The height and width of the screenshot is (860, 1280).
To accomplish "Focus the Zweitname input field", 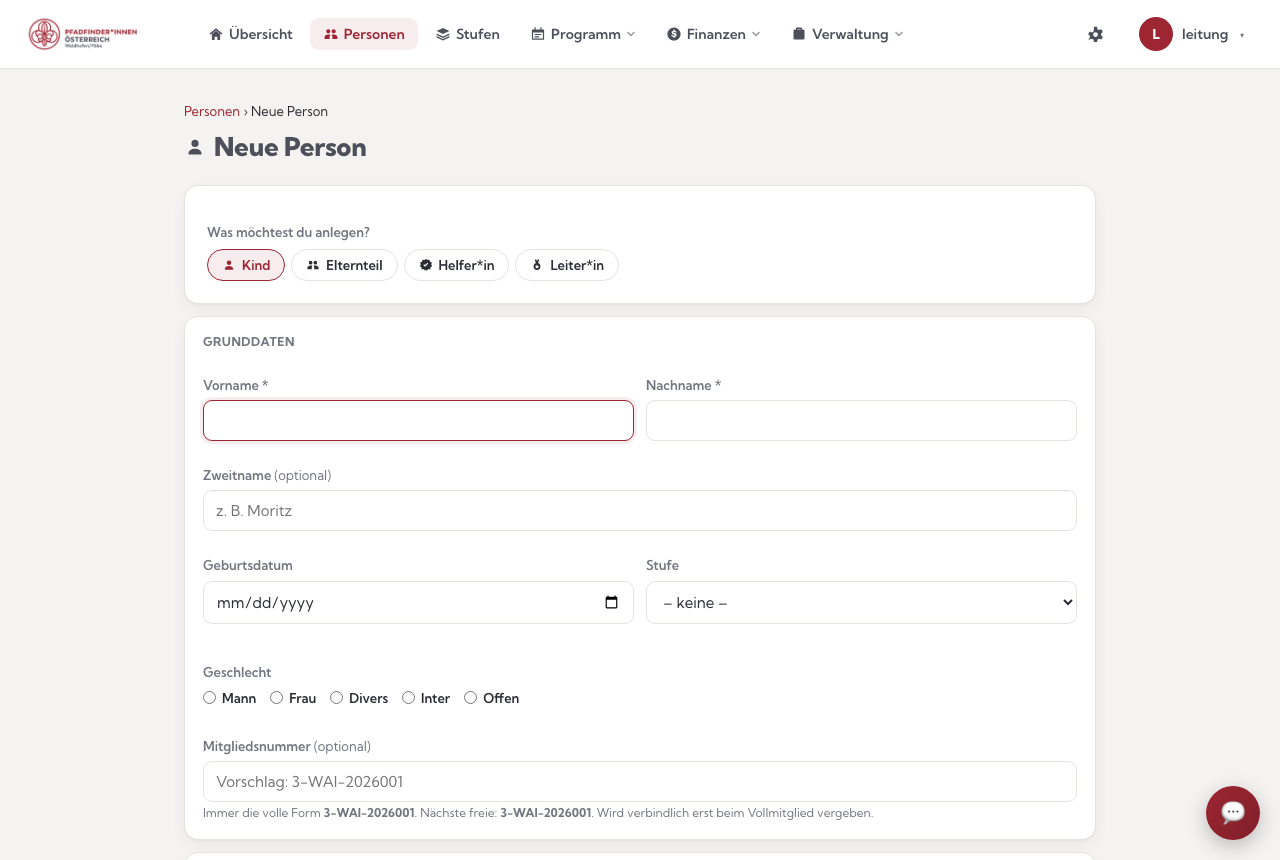I will click(x=640, y=510).
